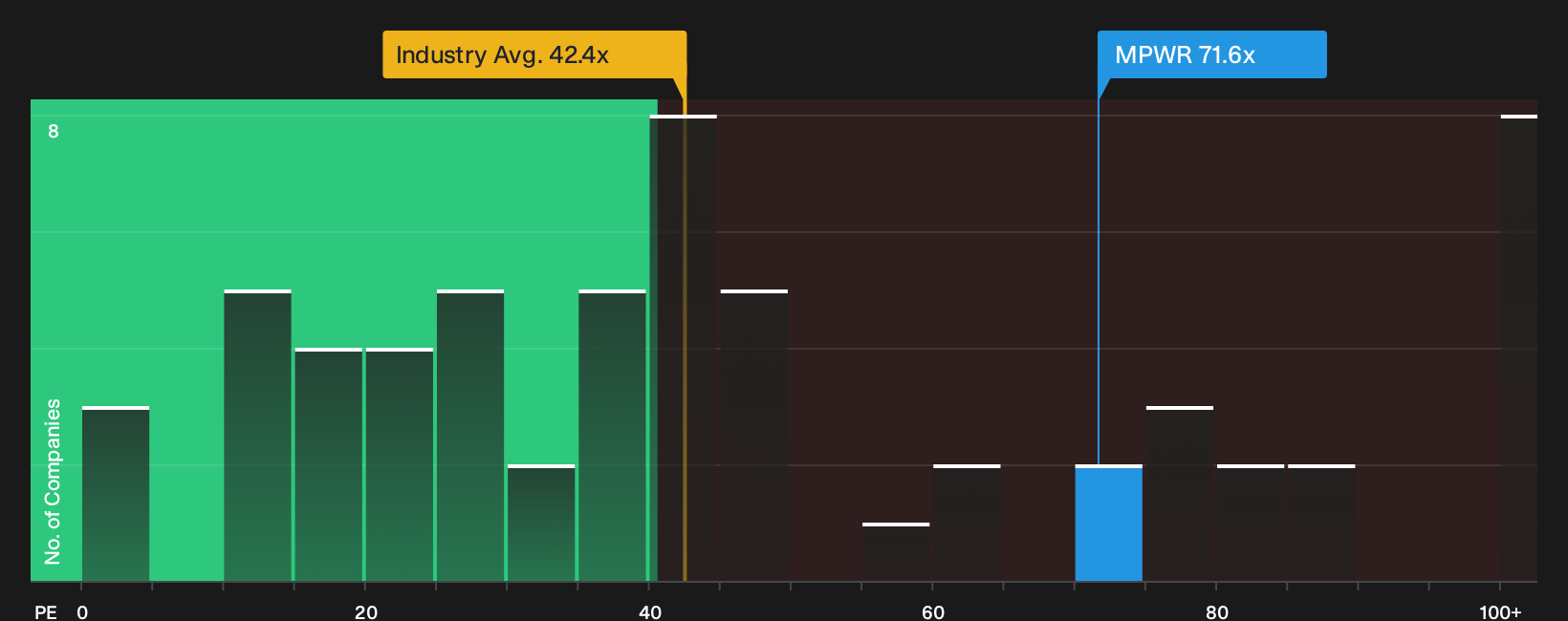Select the histogram bar for PE 25 to 30
Screen dimensions: 1568x621
pyautogui.click(x=470, y=436)
